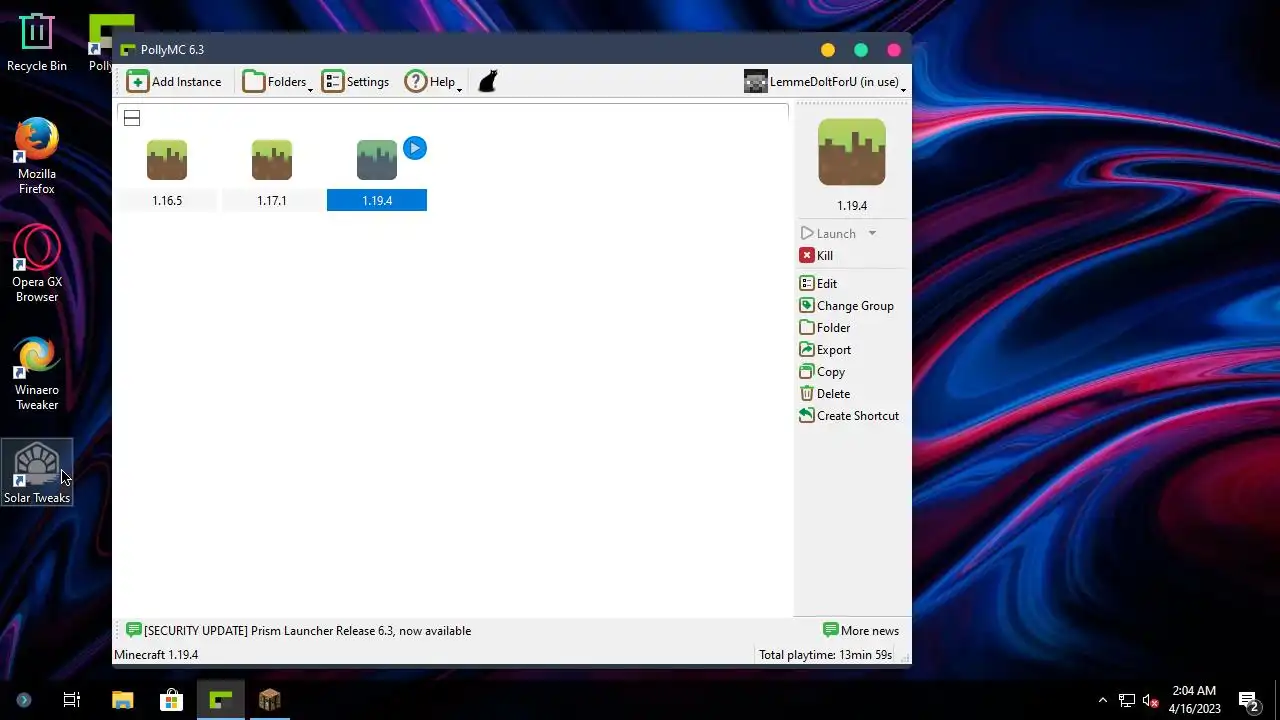1280x720 pixels.
Task: Open the instance Folder
Action: (825, 328)
